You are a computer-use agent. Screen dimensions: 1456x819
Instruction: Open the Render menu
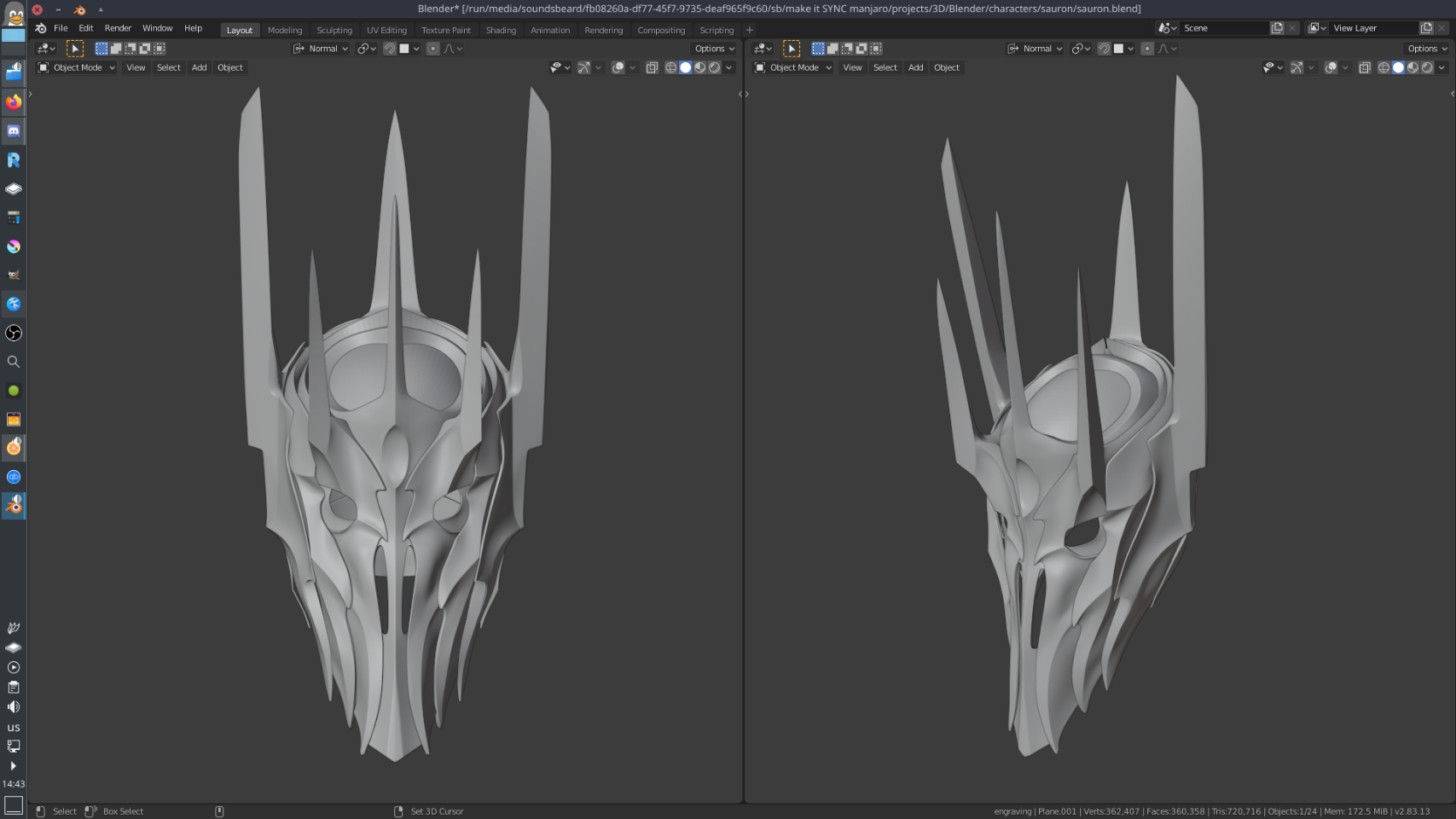tap(118, 28)
